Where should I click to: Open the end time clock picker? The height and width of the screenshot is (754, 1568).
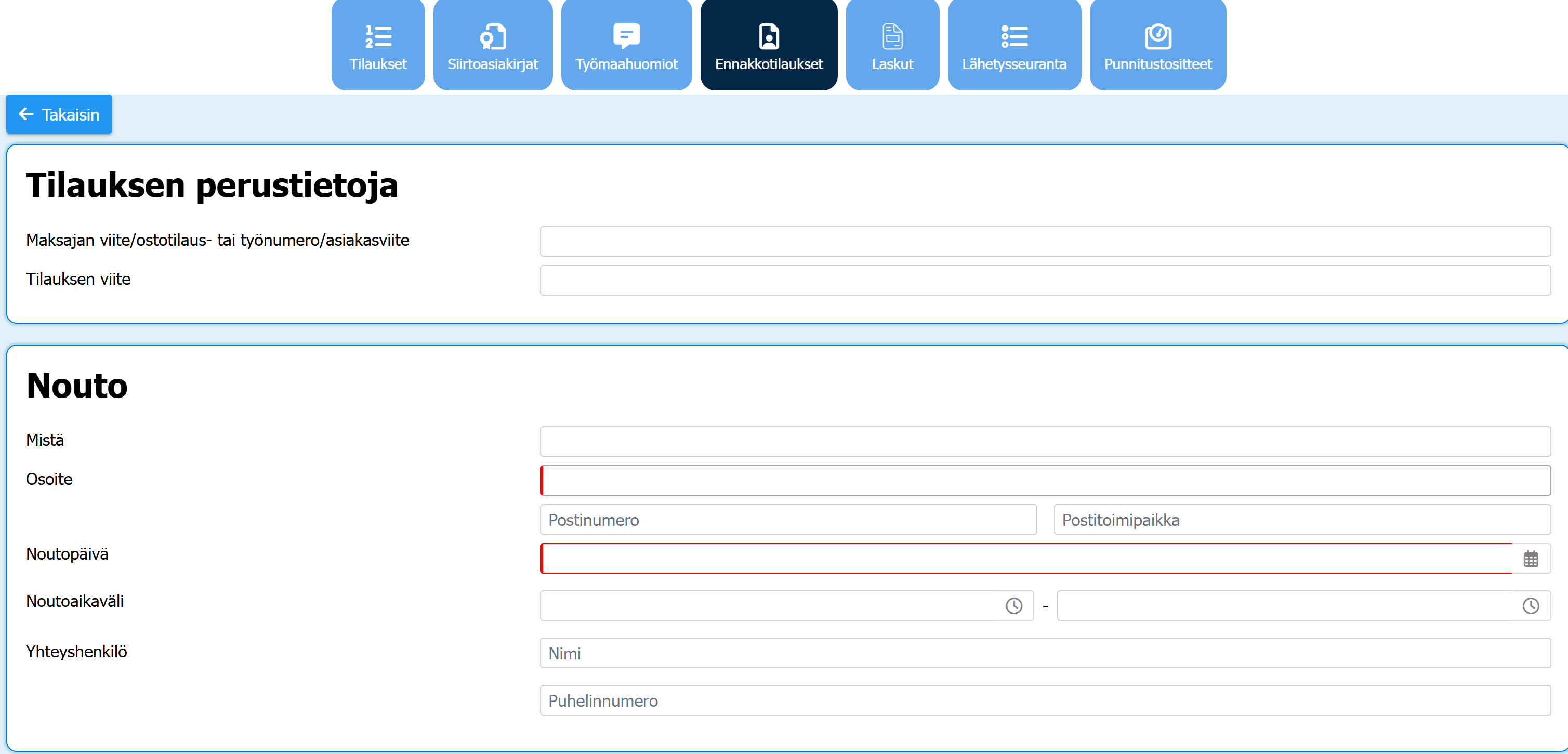pos(1530,606)
